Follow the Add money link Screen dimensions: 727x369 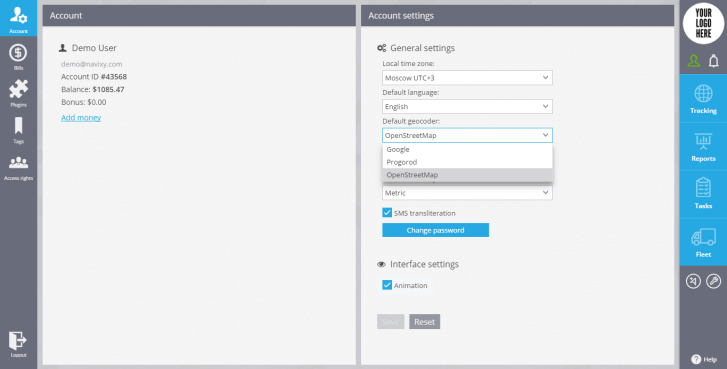[81, 118]
